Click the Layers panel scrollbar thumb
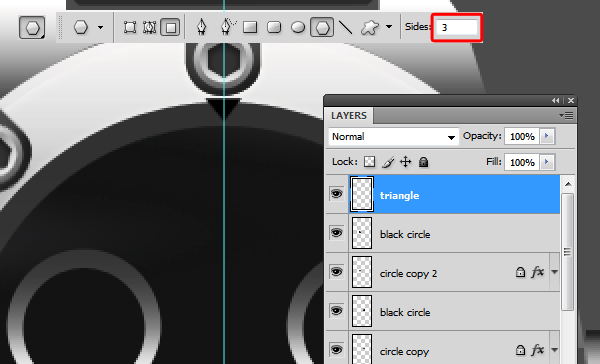Viewport: 600px width, 364px height. point(568,252)
